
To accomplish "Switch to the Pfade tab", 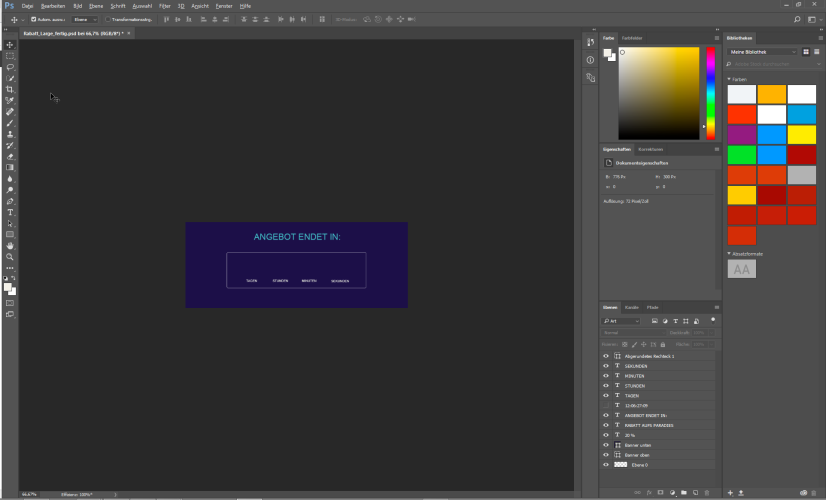I will (653, 307).
